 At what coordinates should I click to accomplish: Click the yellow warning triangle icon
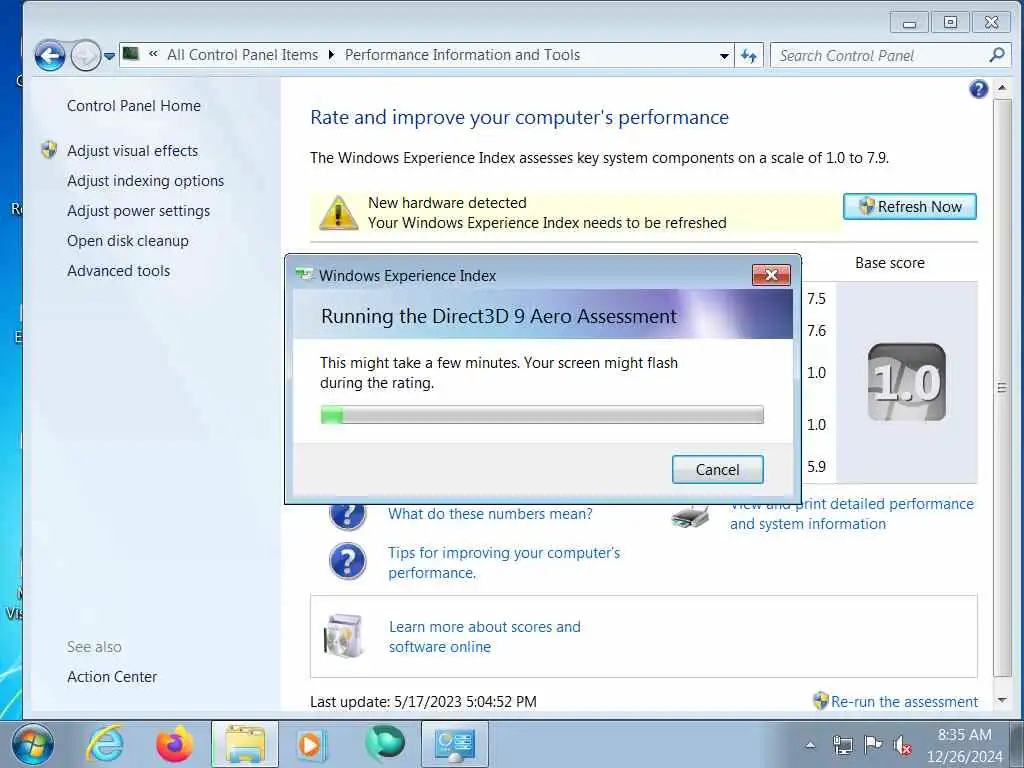point(338,213)
